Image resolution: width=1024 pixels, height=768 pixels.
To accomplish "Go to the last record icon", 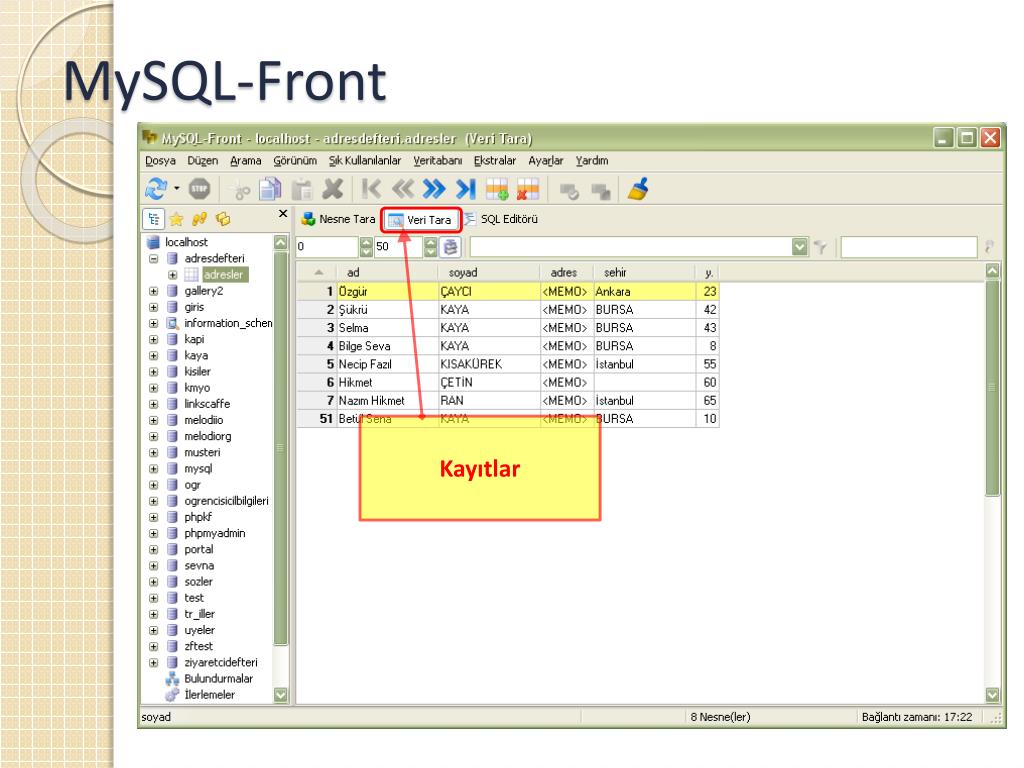I will coord(466,189).
